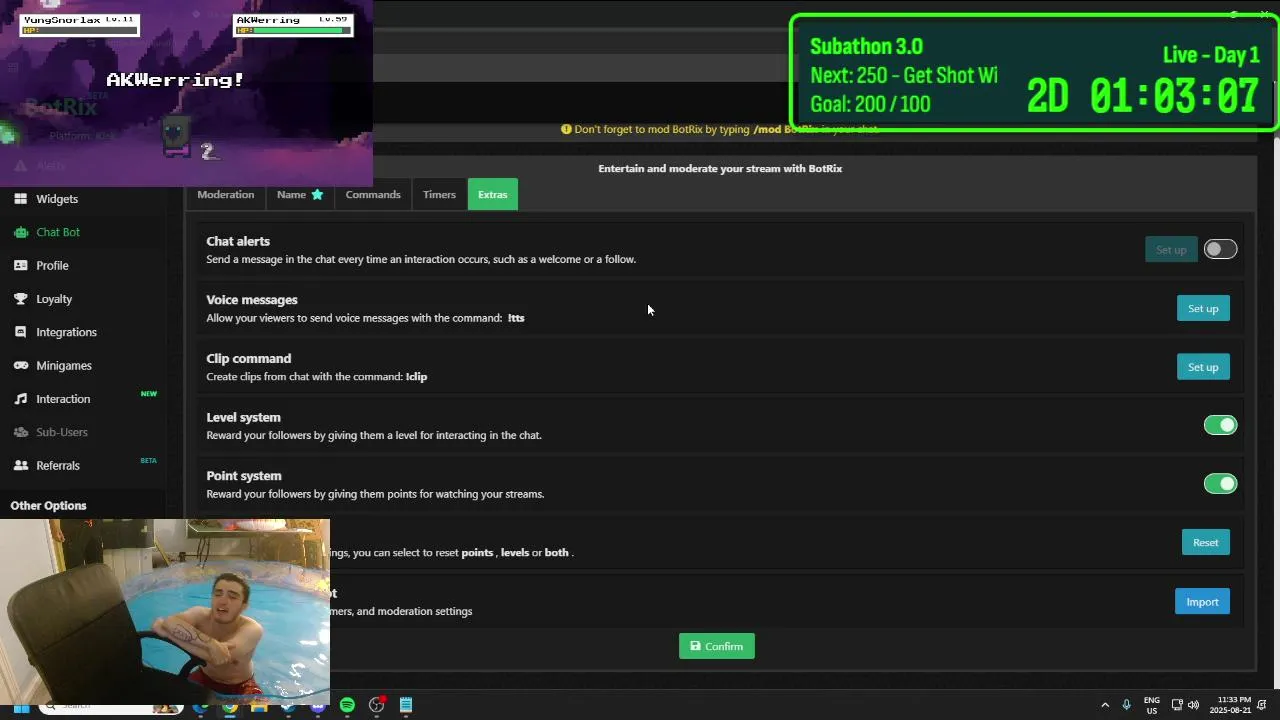This screenshot has width=1280, height=720.
Task: Click the Profile ID card icon
Action: (20, 266)
